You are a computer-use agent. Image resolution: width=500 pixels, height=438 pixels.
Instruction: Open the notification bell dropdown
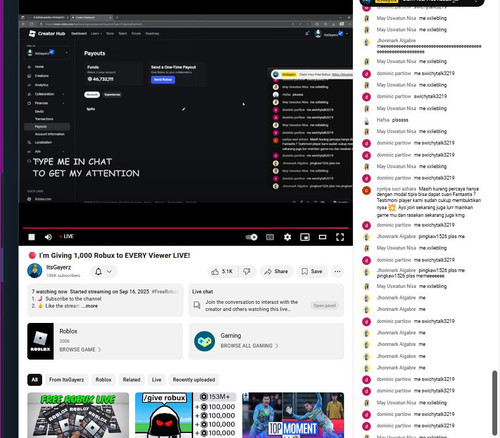click(103, 271)
